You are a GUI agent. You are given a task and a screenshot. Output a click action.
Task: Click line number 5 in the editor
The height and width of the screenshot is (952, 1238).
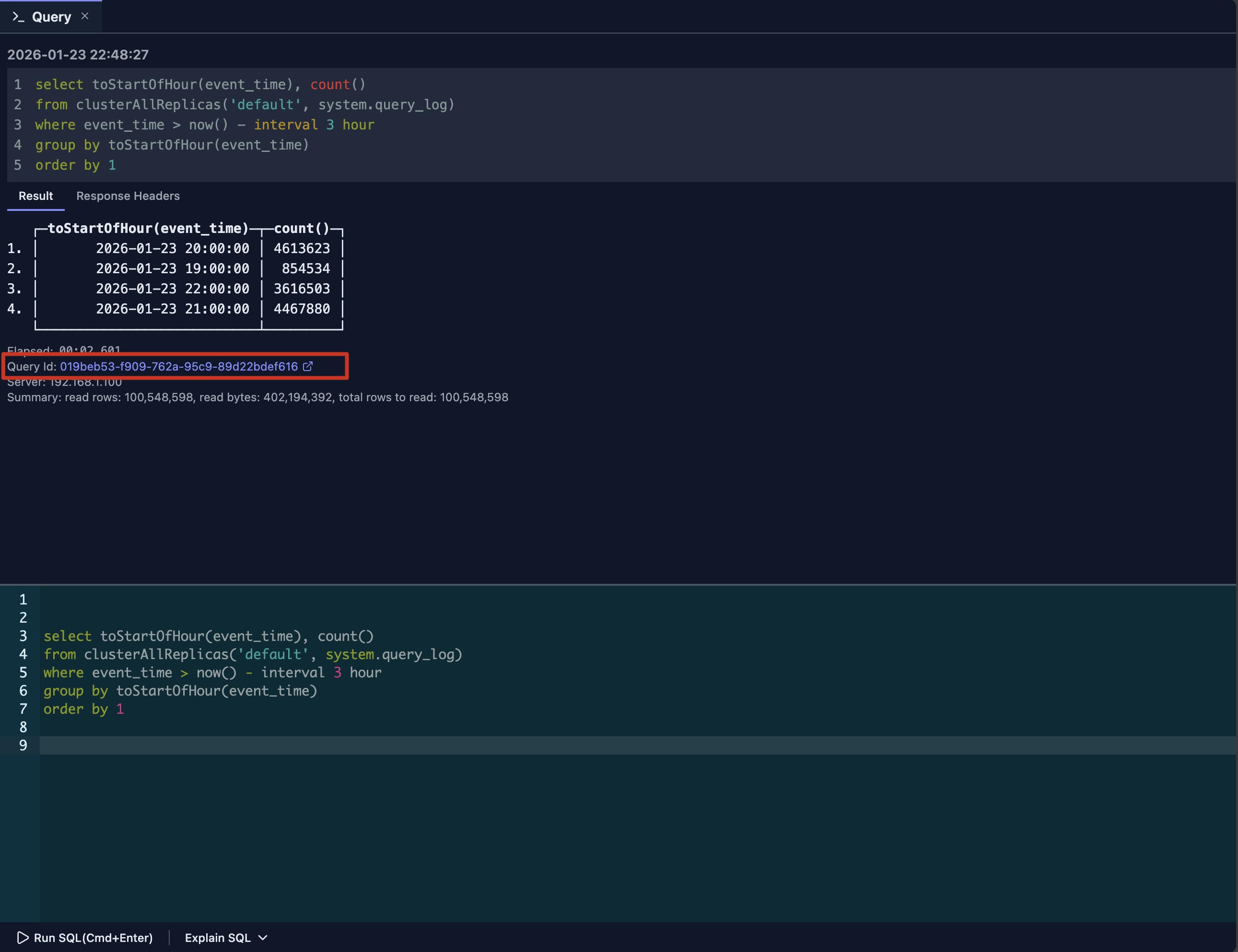23,673
